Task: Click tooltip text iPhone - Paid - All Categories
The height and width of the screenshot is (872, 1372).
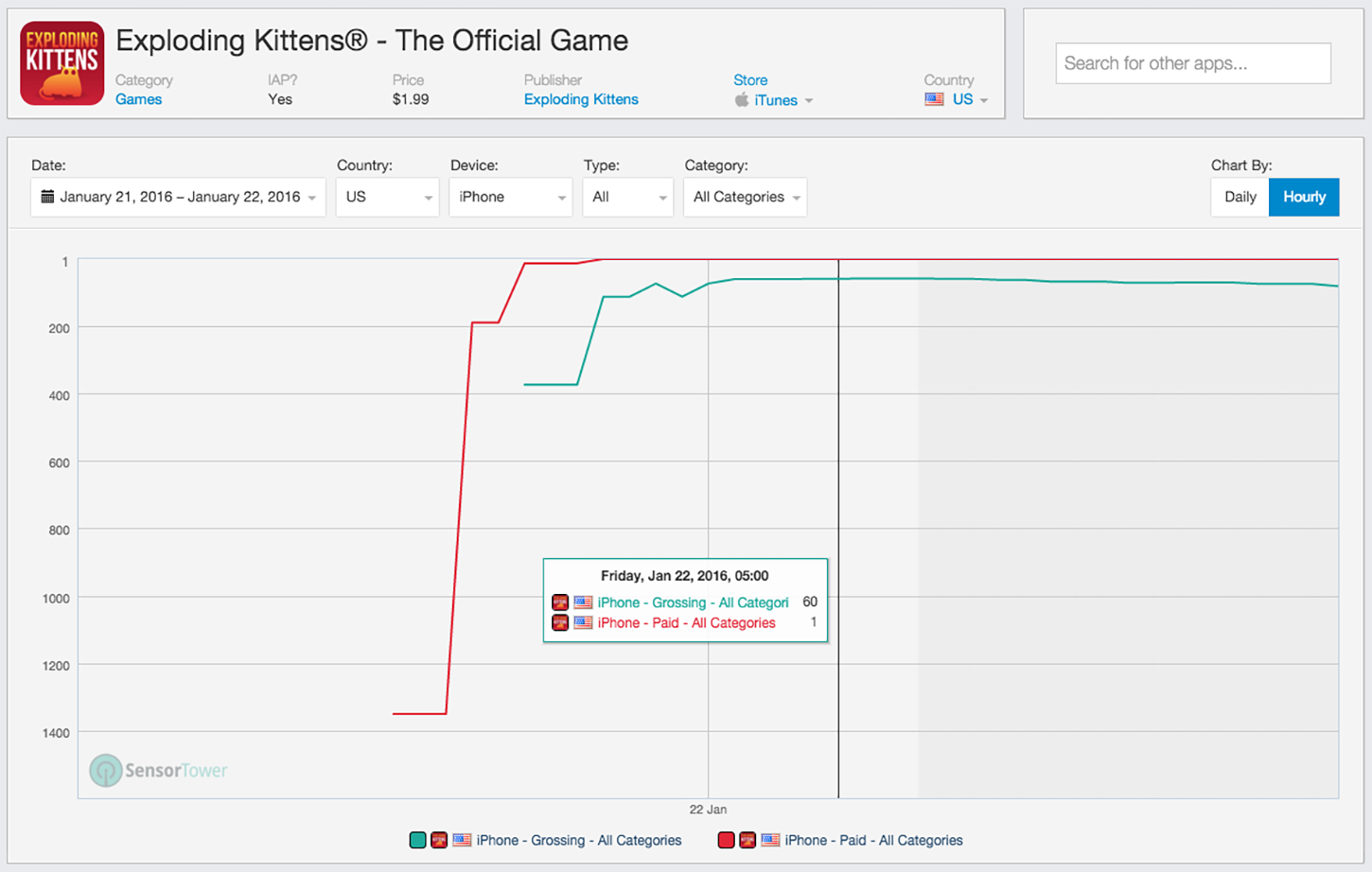Action: (x=686, y=622)
